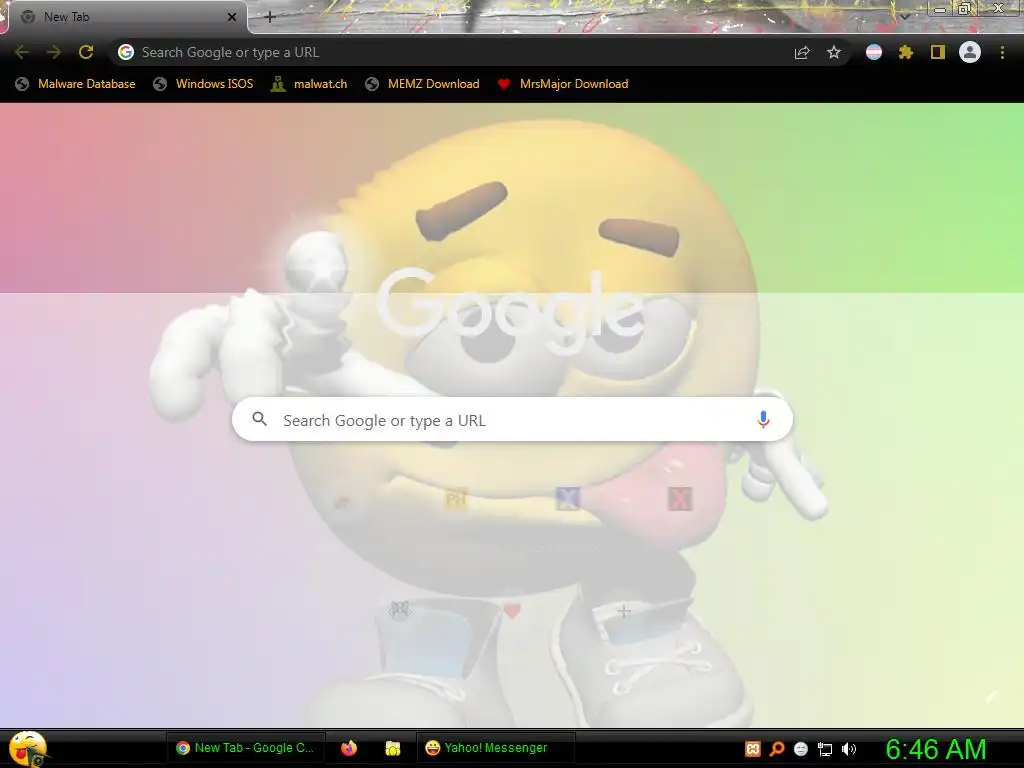Switch to Yahoo! Messenger taskbar item
1024x768 pixels.
point(496,748)
